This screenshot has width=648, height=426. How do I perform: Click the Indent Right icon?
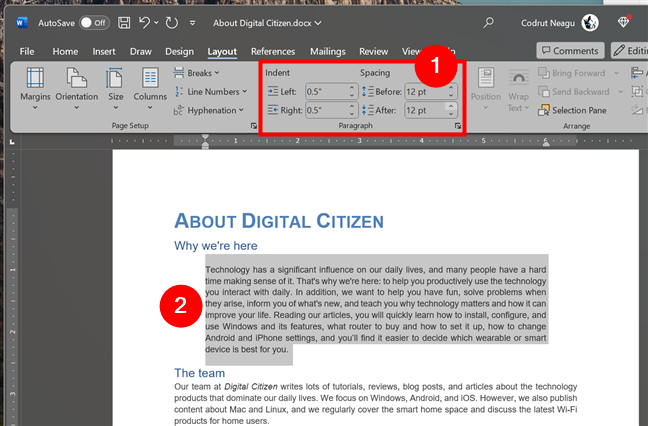click(x=273, y=110)
